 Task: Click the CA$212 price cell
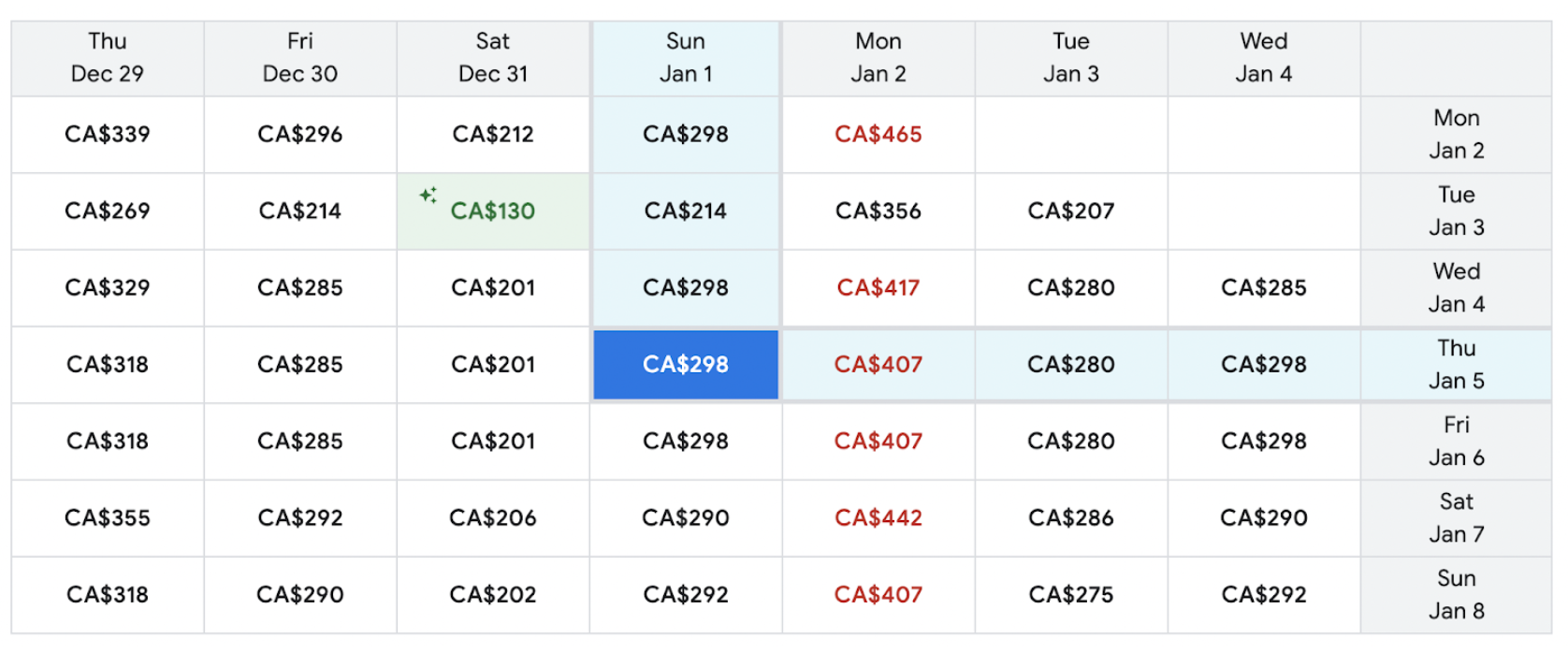tap(493, 135)
